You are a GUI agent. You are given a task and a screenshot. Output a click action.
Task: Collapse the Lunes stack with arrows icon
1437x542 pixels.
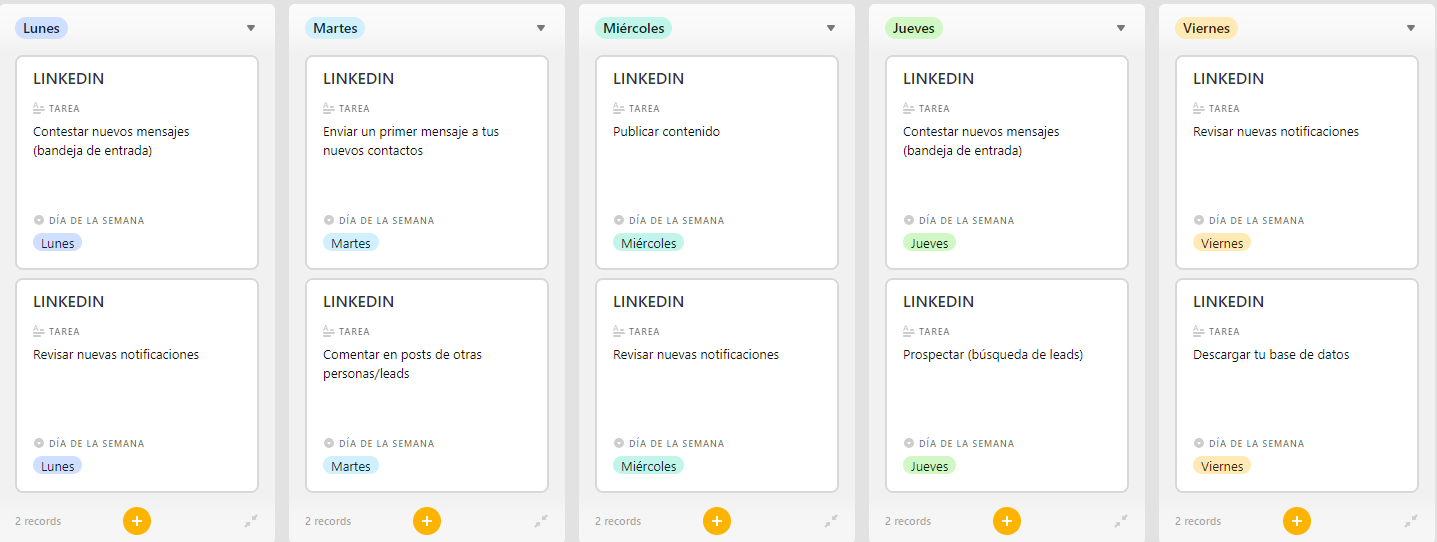tap(251, 521)
